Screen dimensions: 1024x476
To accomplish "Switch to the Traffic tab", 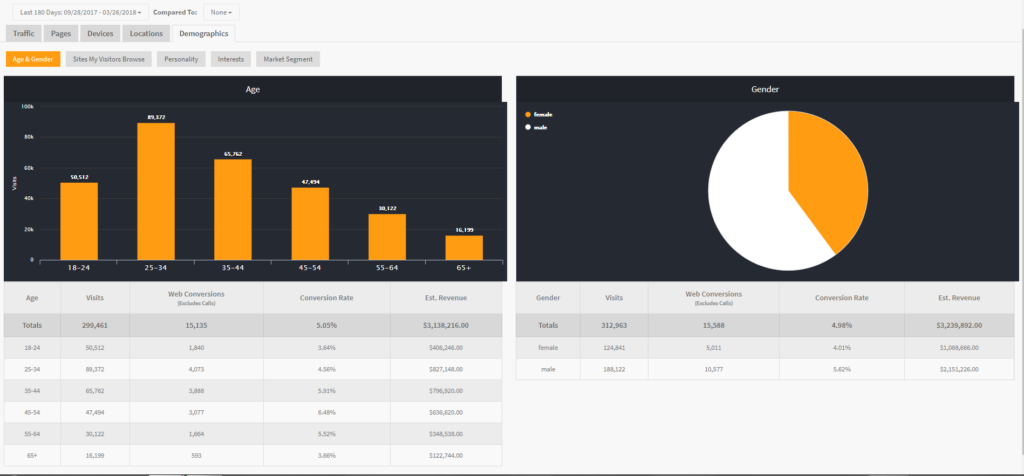I will (x=24, y=33).
